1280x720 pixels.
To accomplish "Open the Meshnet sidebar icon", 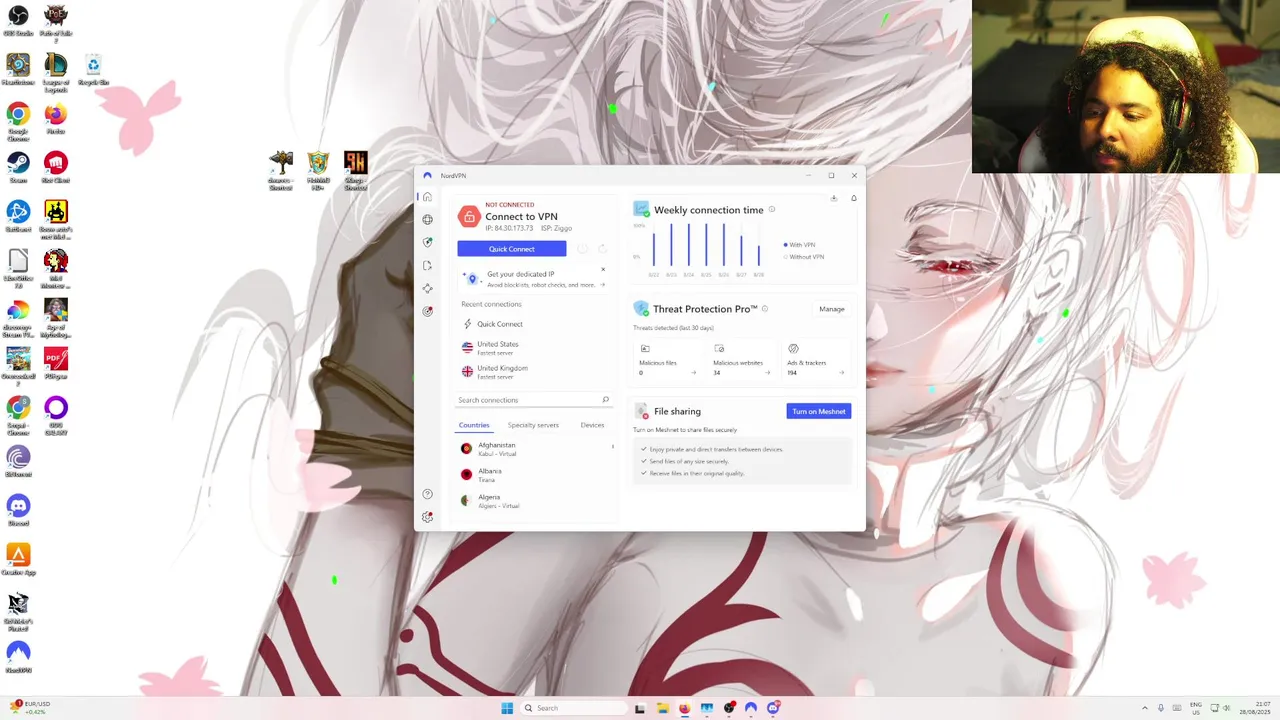I will coord(427,289).
